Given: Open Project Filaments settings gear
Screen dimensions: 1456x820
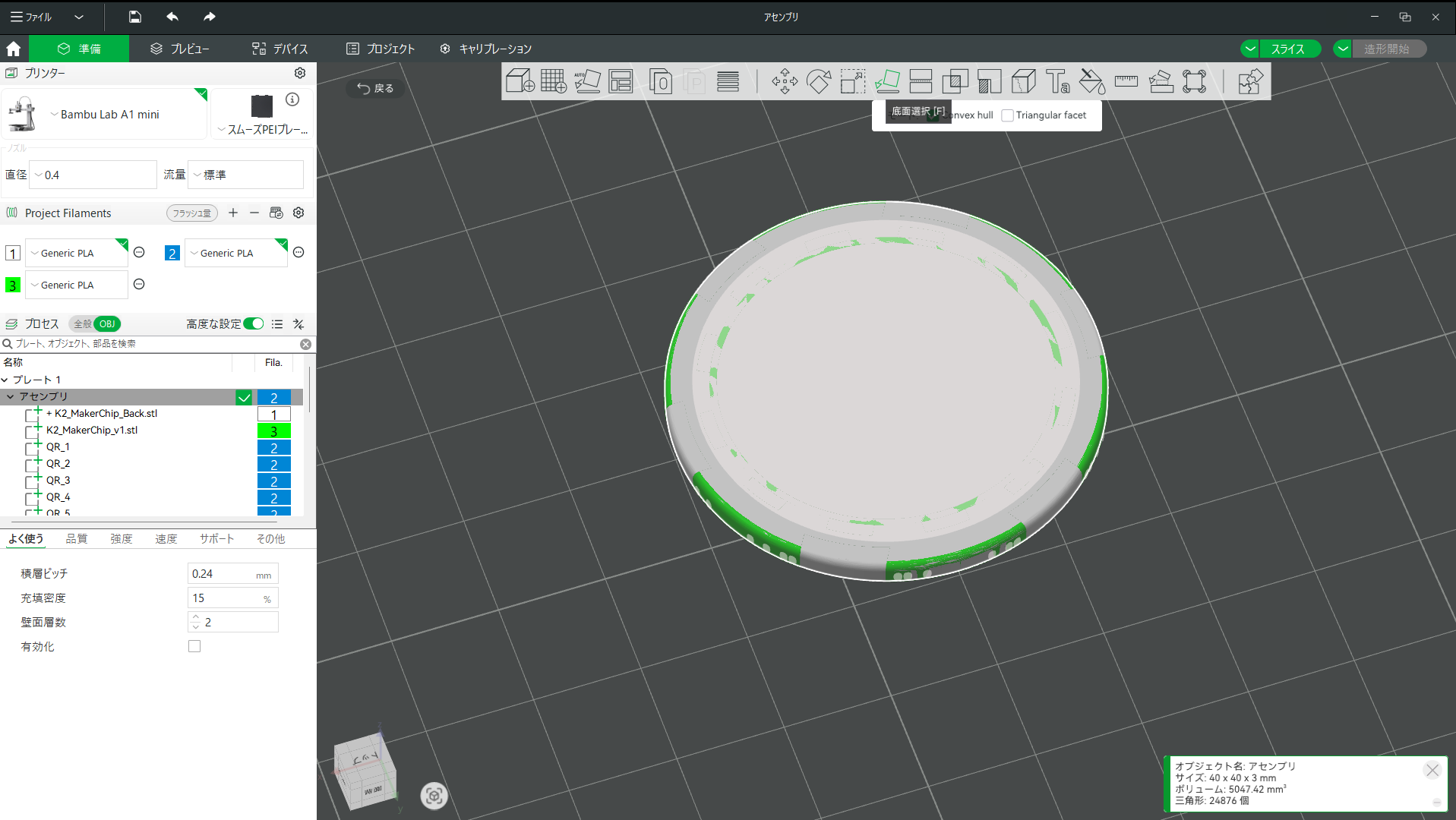Looking at the screenshot, I should click(x=298, y=213).
